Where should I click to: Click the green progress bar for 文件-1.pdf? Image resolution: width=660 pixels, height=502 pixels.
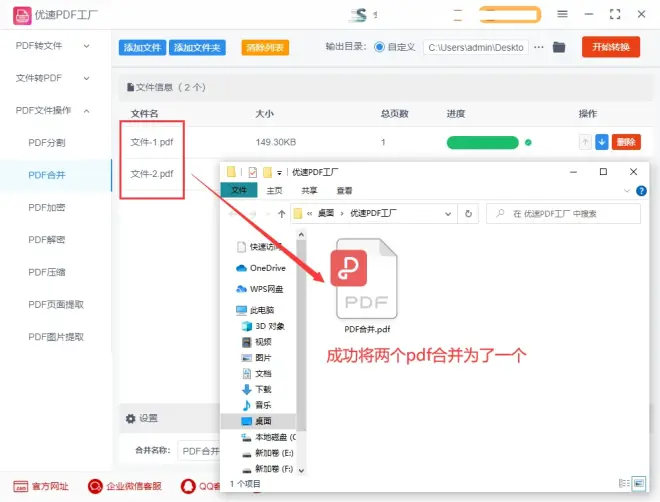click(x=482, y=143)
